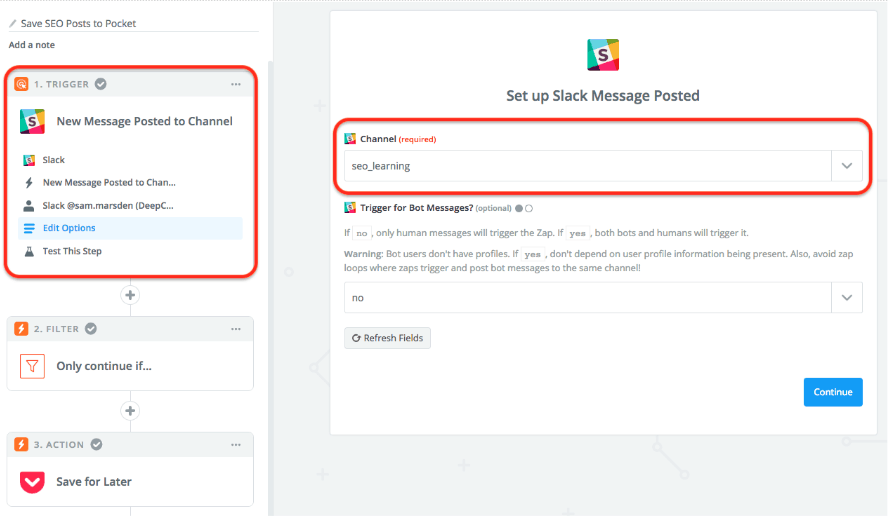Screen dimensions: 888x519
Task: Click the Refresh Fields button
Action: 387,338
